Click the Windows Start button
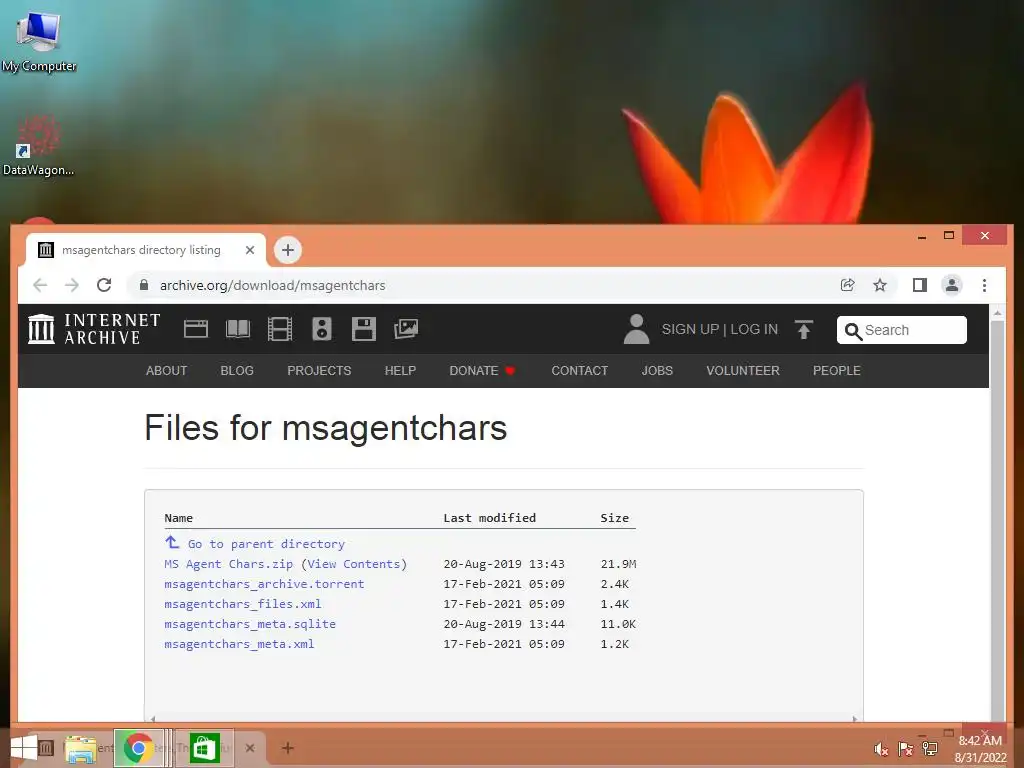The image size is (1024, 768). [24, 748]
